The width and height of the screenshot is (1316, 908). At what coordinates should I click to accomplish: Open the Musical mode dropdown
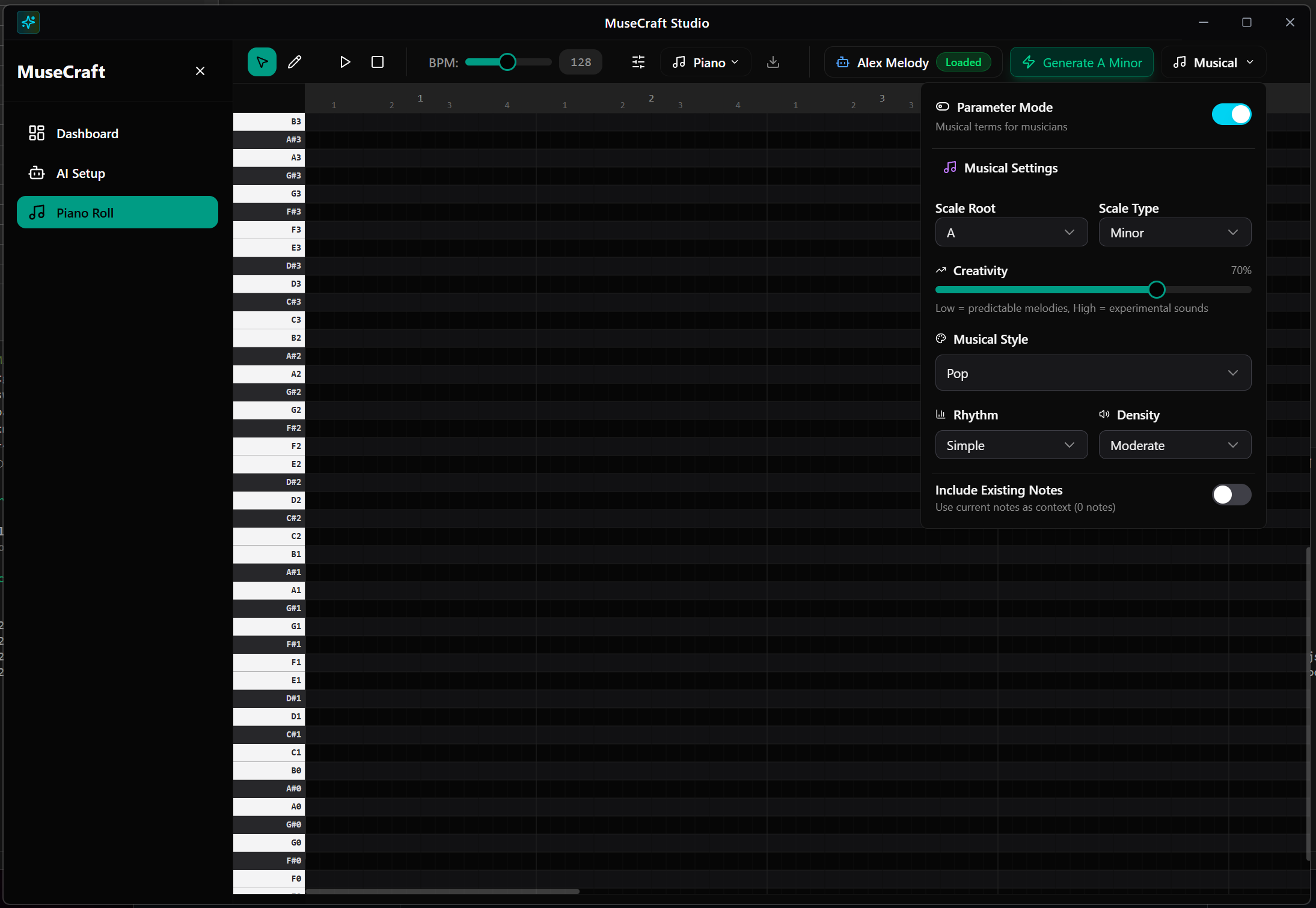(1213, 62)
